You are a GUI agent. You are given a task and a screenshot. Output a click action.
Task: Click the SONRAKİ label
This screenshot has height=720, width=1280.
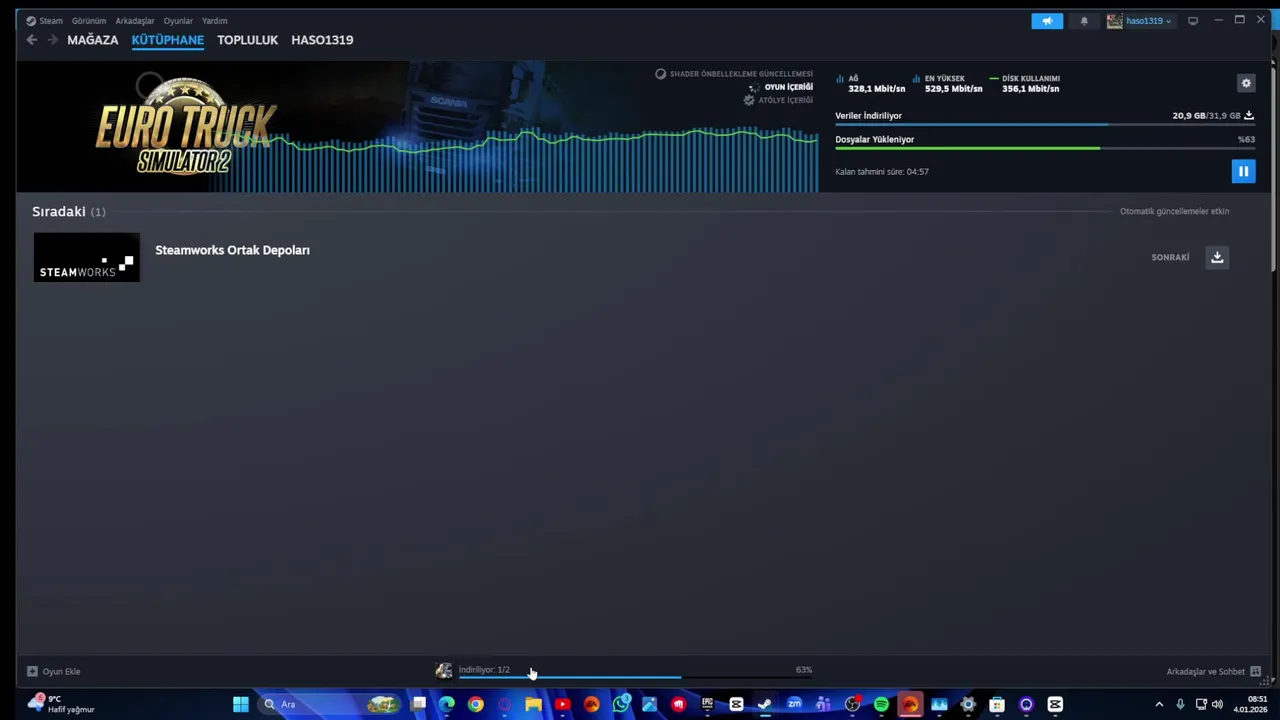1170,257
